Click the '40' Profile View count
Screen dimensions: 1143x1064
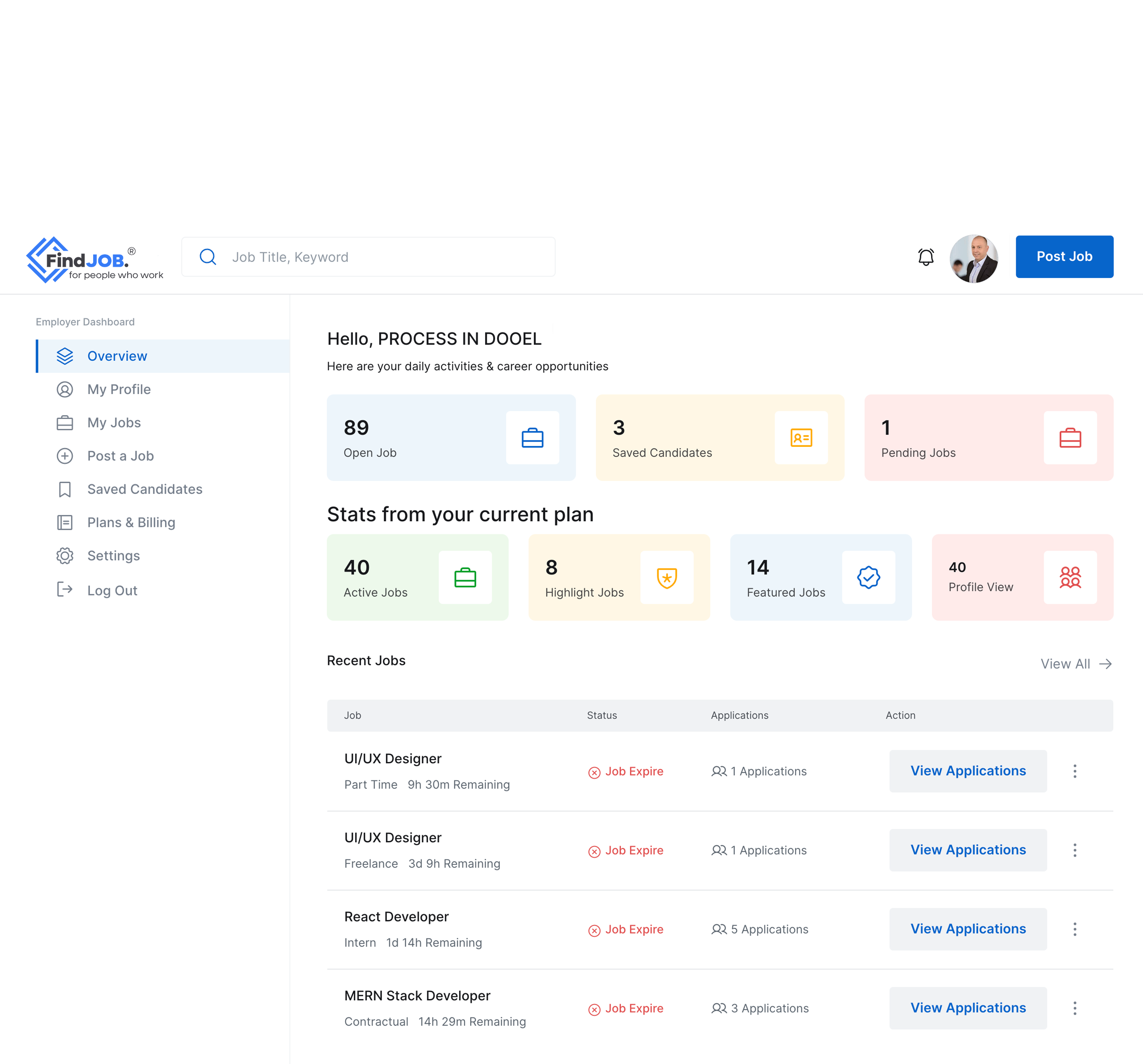[957, 567]
